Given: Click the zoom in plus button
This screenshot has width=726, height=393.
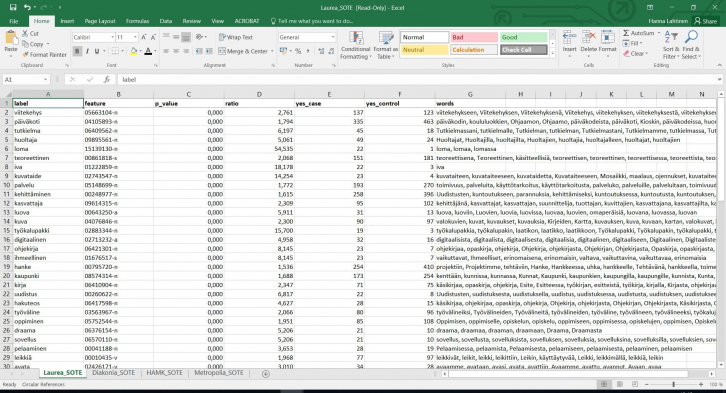Looking at the screenshot, I should coord(701,384).
